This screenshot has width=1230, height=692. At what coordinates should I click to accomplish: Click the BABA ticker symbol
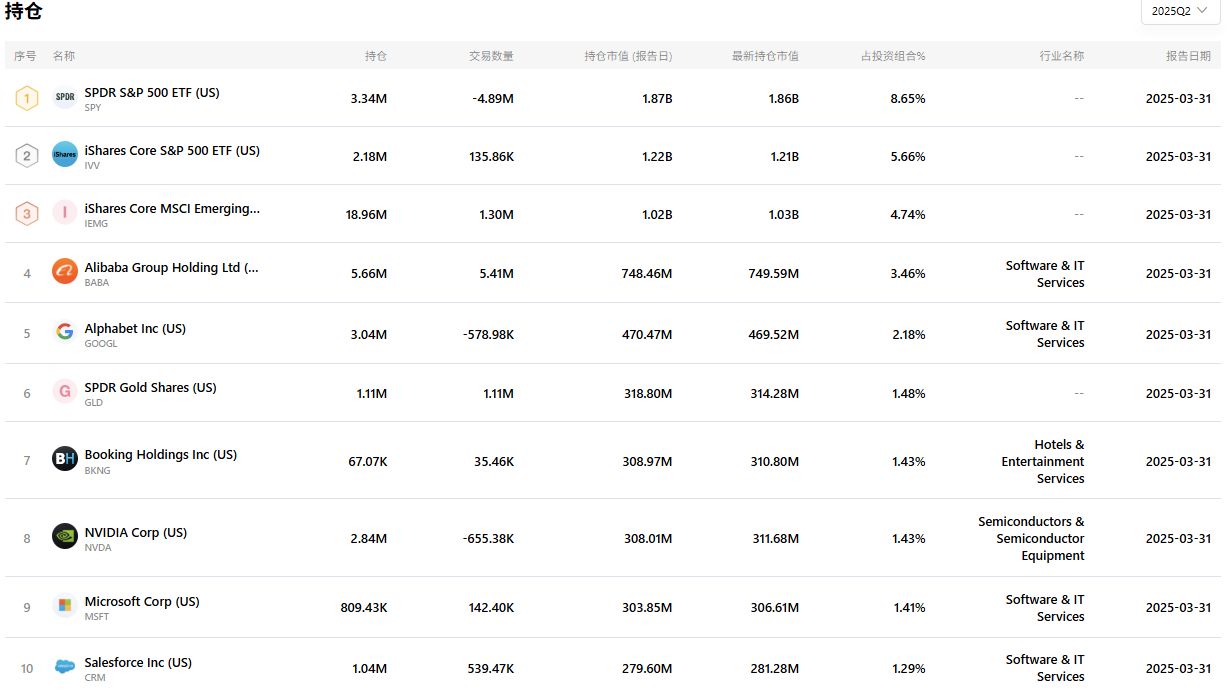click(x=97, y=283)
